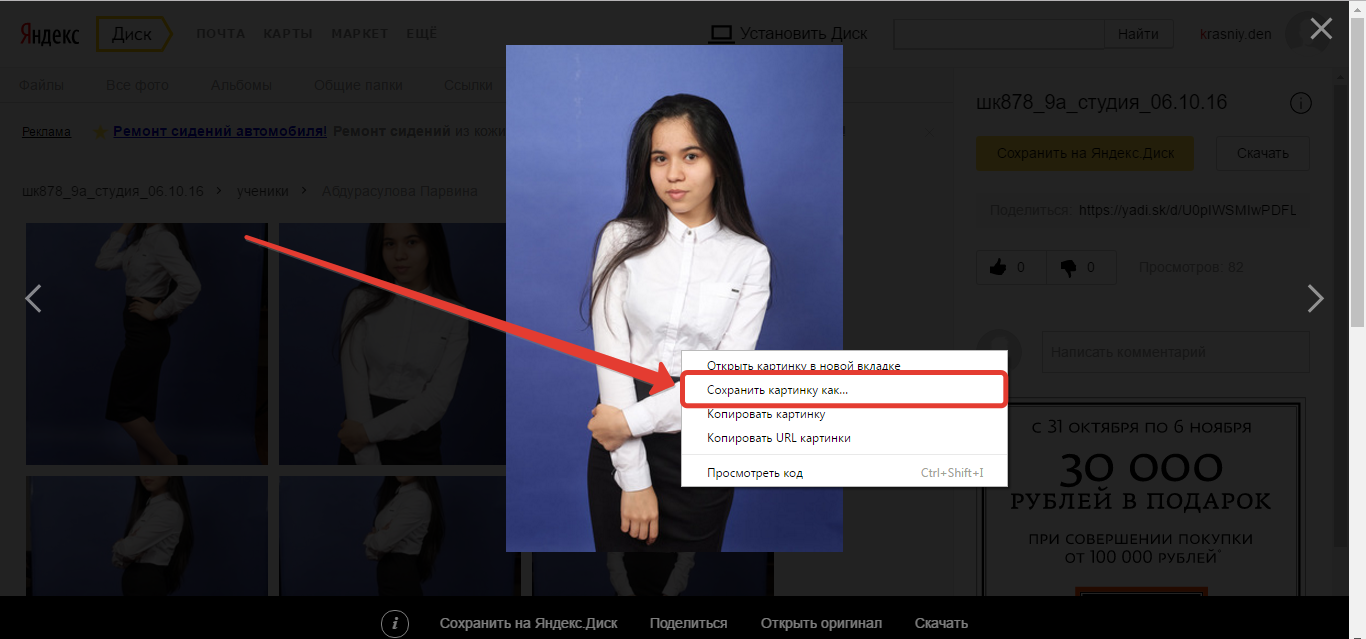Open the МАРКЕТ link in the header
1366x639 pixels.
coord(360,34)
